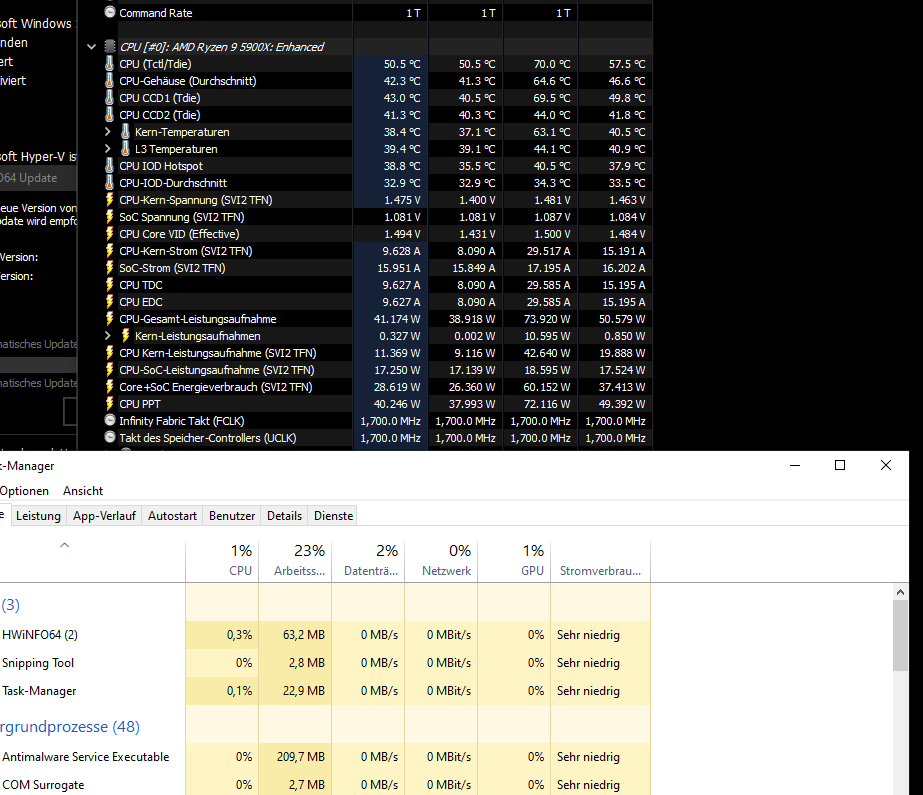923x795 pixels.
Task: Select the Task-Manager process row
Action: (x=325, y=691)
